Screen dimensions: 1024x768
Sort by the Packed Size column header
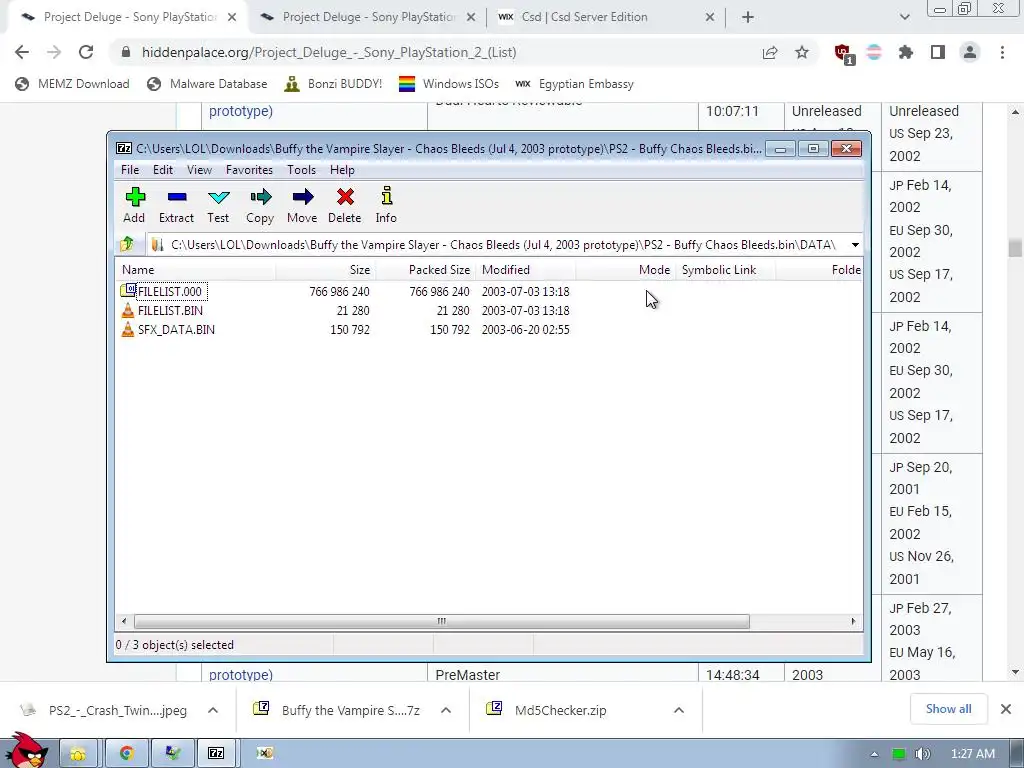[x=425, y=270]
